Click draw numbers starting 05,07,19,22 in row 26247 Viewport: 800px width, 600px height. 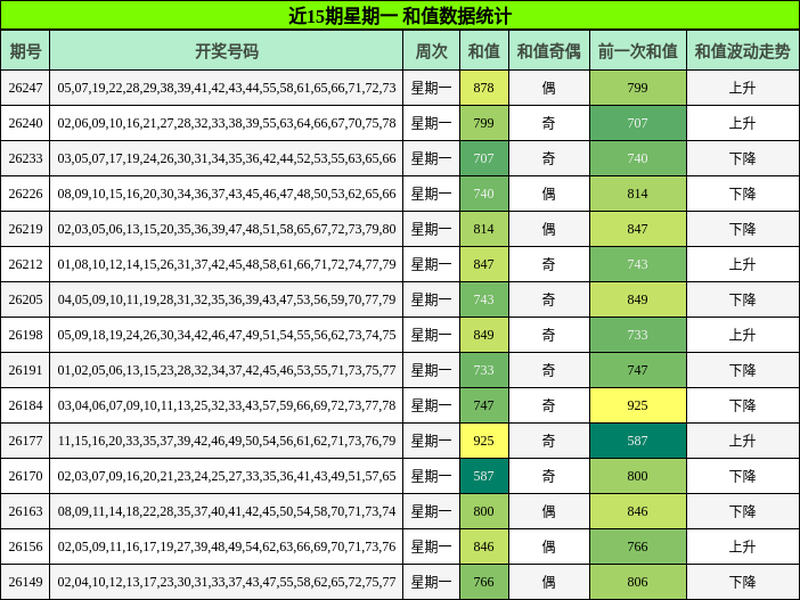point(227,88)
